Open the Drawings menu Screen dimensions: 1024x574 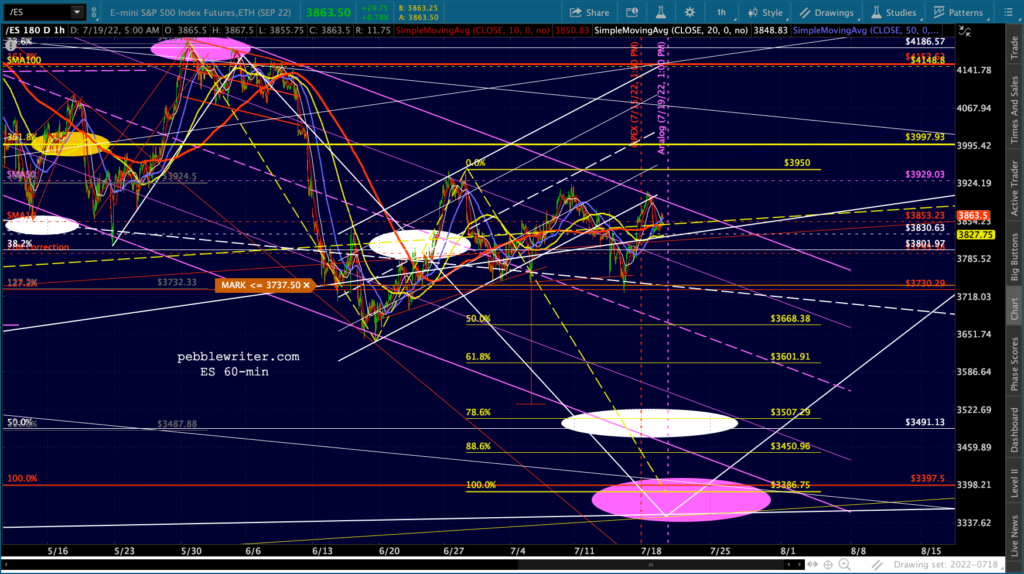pyautogui.click(x=827, y=12)
